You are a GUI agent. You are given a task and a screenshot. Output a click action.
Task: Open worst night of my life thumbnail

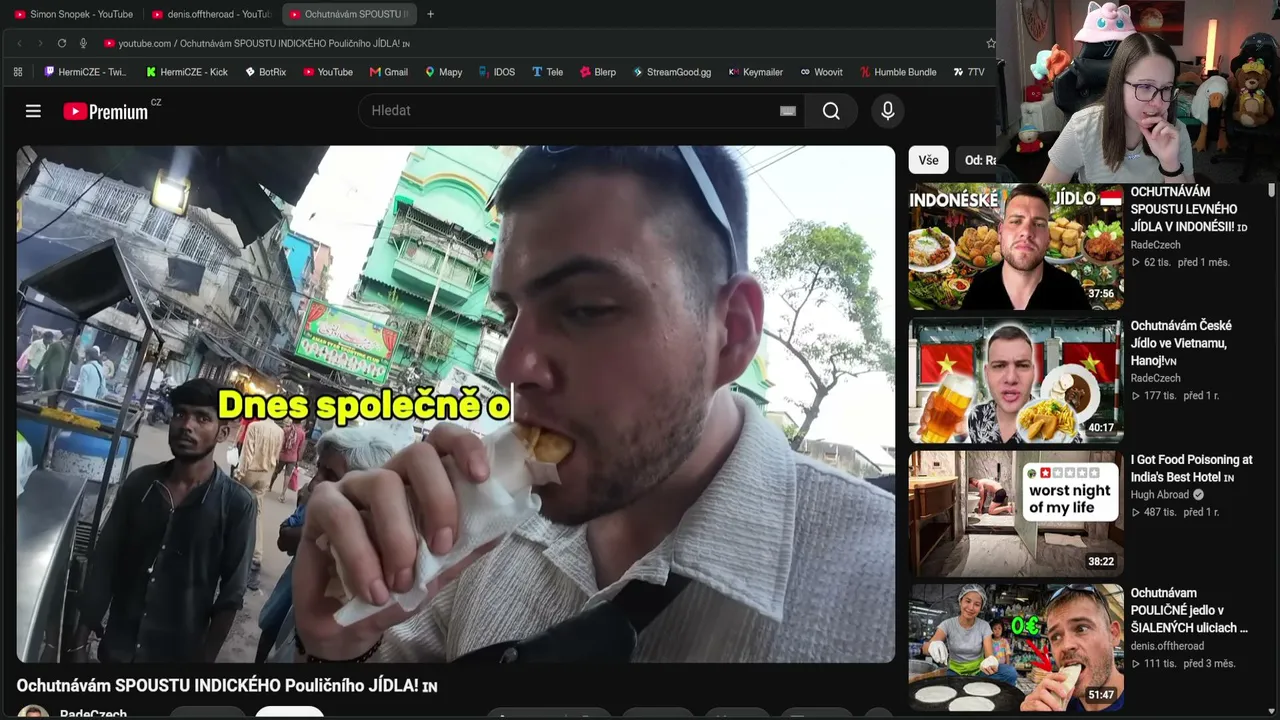point(1016,514)
